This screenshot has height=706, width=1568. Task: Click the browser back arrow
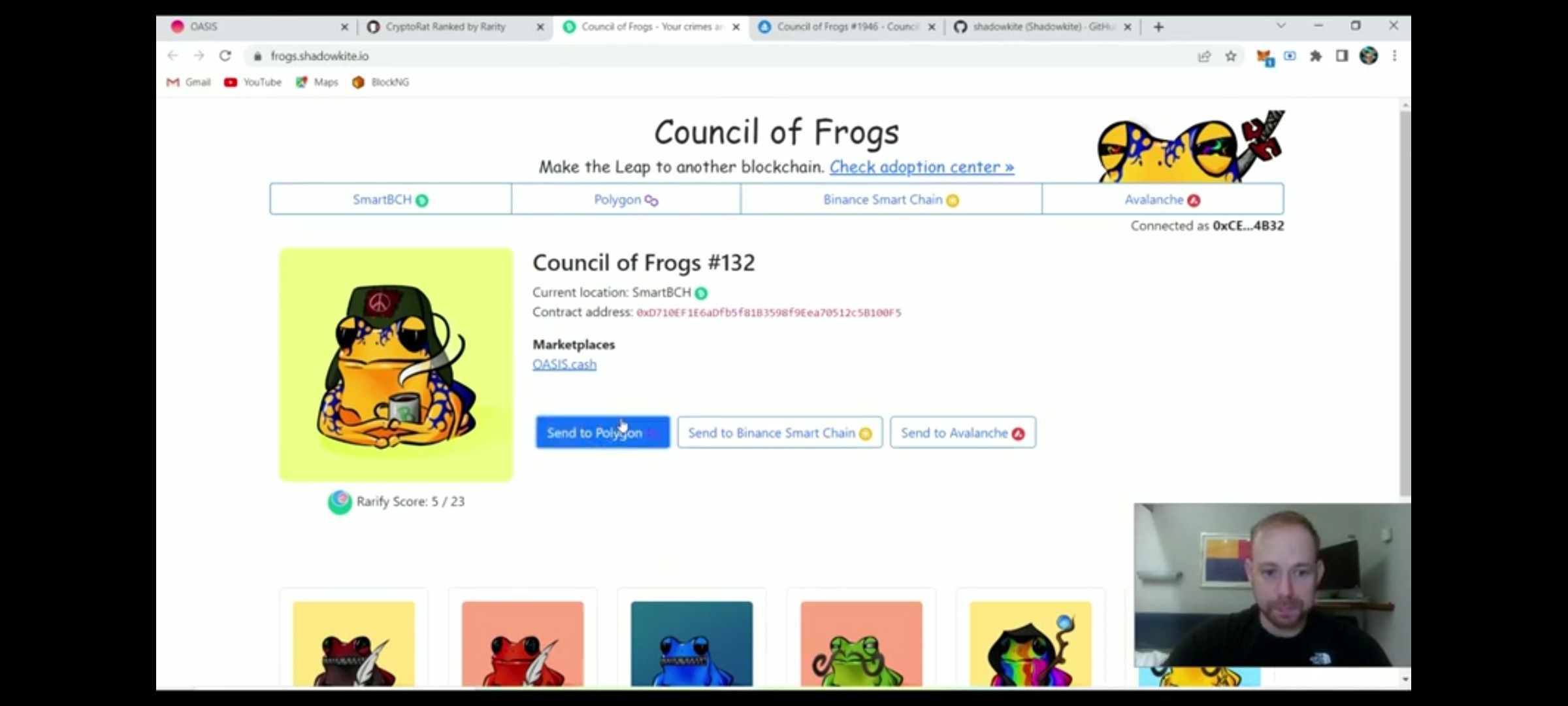pos(172,56)
